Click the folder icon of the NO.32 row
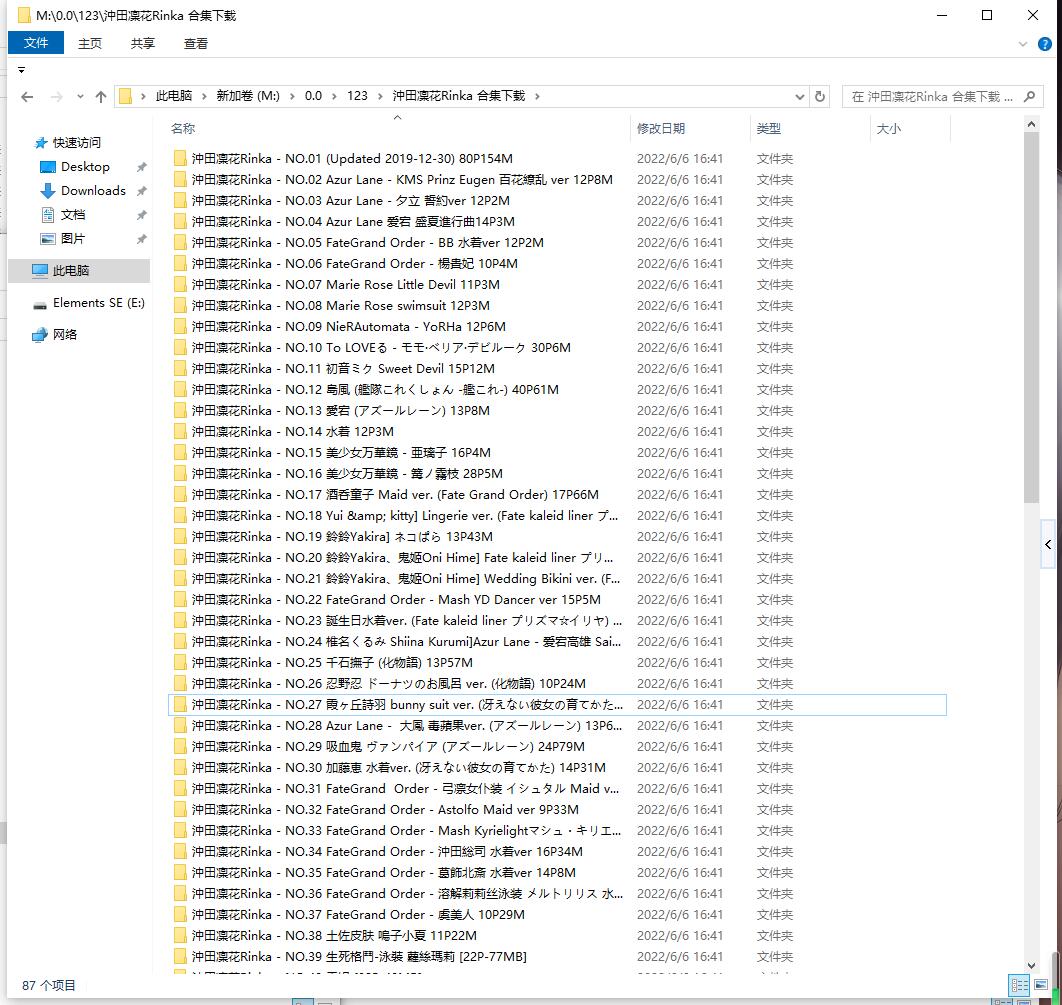1062x1005 pixels. [179, 809]
